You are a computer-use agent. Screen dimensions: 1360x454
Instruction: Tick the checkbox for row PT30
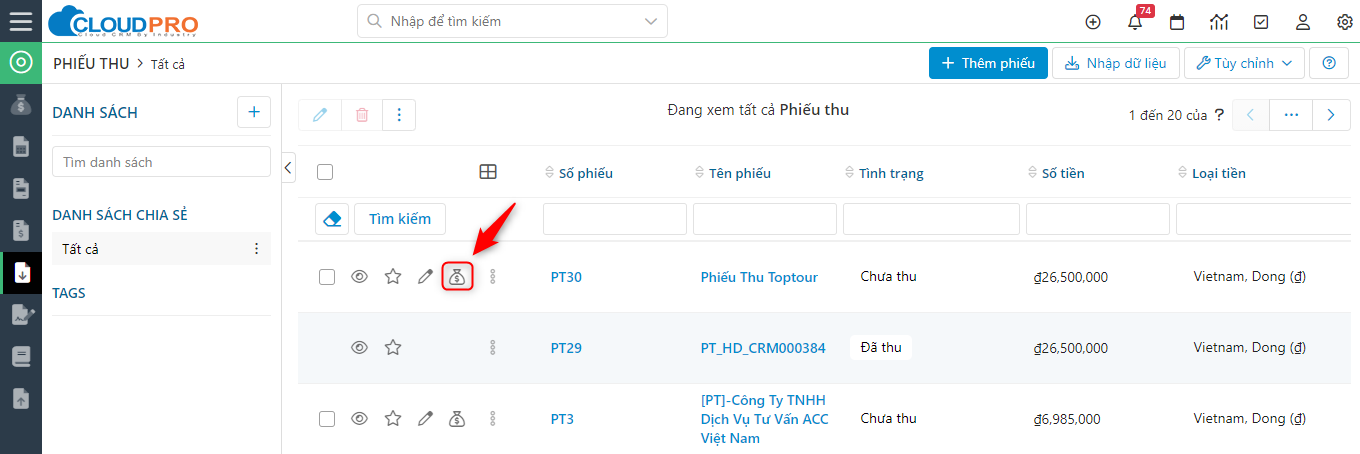click(x=327, y=277)
